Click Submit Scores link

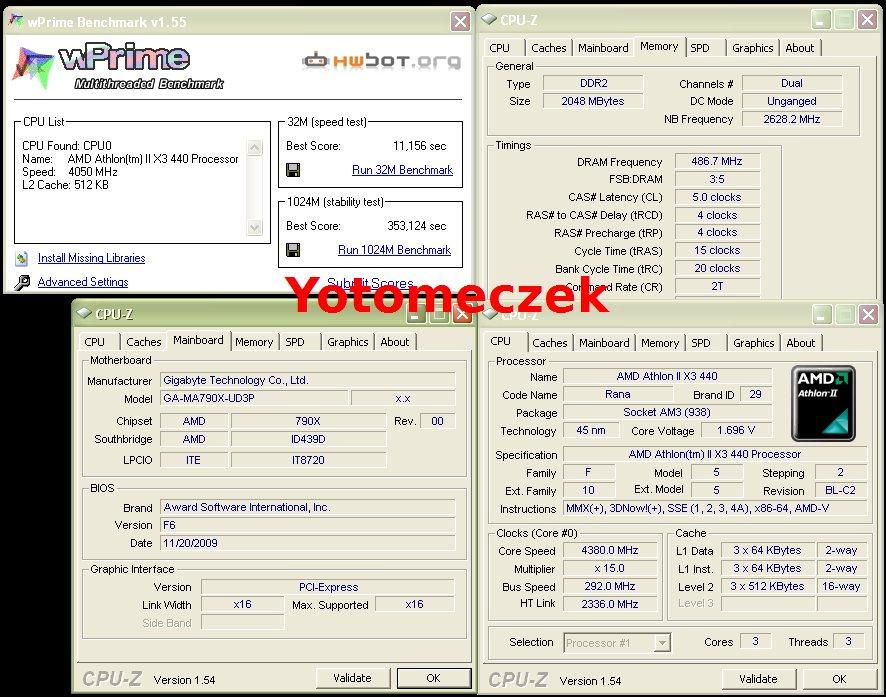point(370,283)
